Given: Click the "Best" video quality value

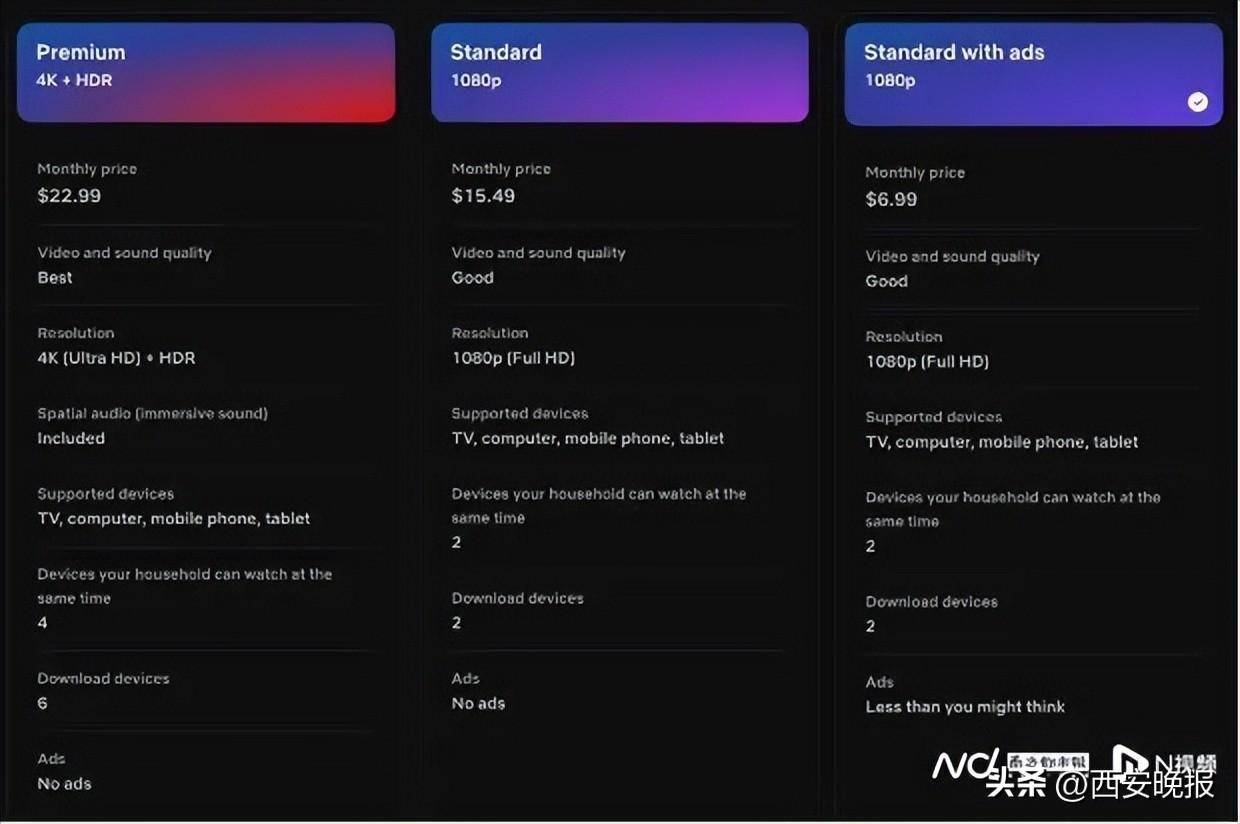Looking at the screenshot, I should point(55,278).
